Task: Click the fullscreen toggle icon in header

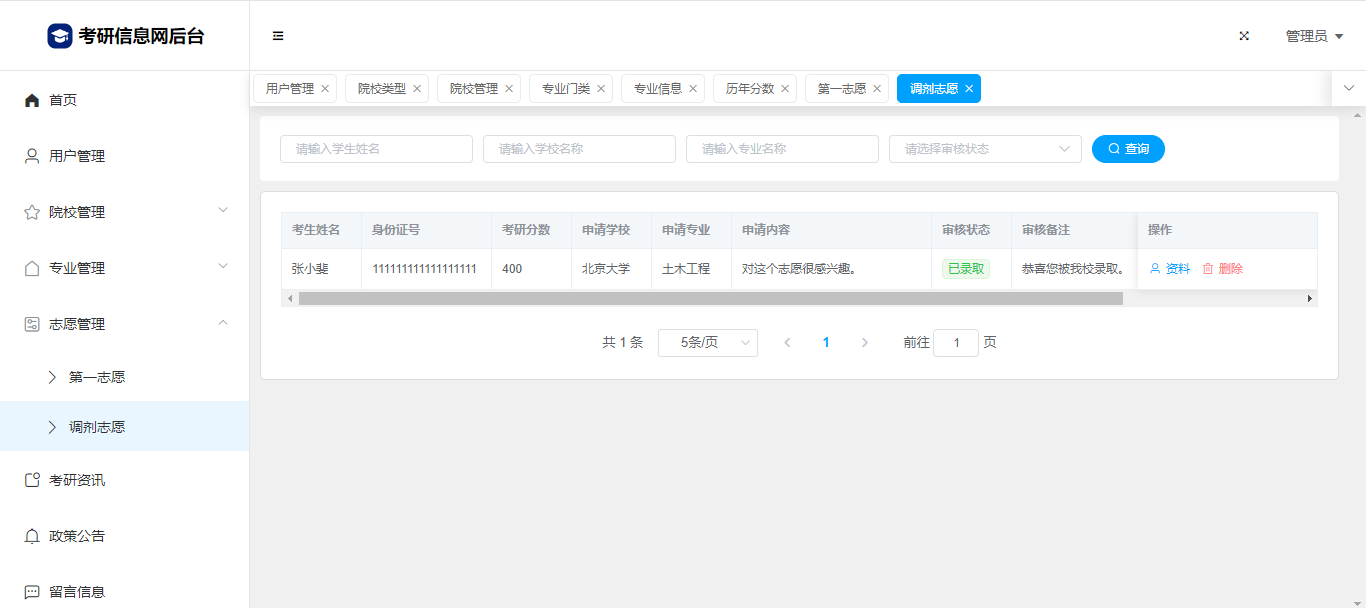Action: [x=1244, y=36]
